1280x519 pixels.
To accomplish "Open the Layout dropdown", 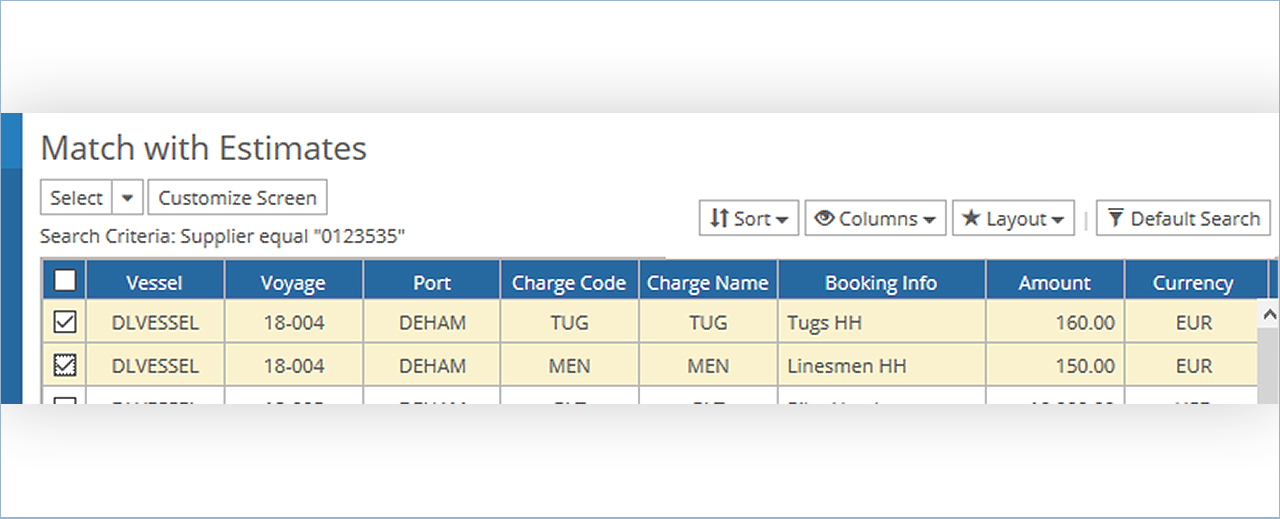I will [1015, 218].
